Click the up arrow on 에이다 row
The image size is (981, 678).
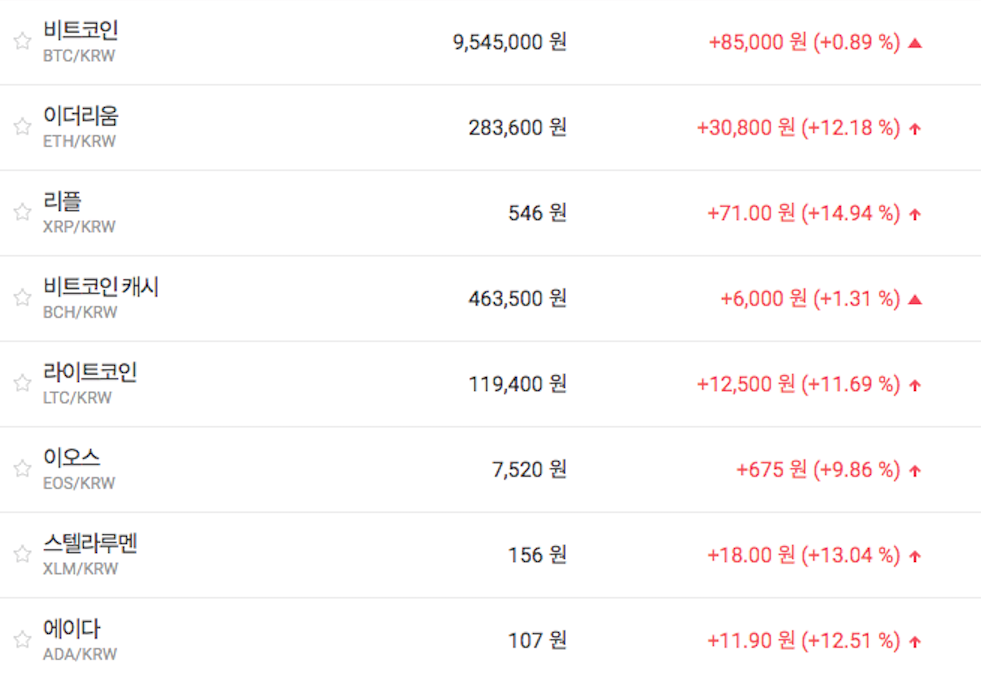point(915,641)
